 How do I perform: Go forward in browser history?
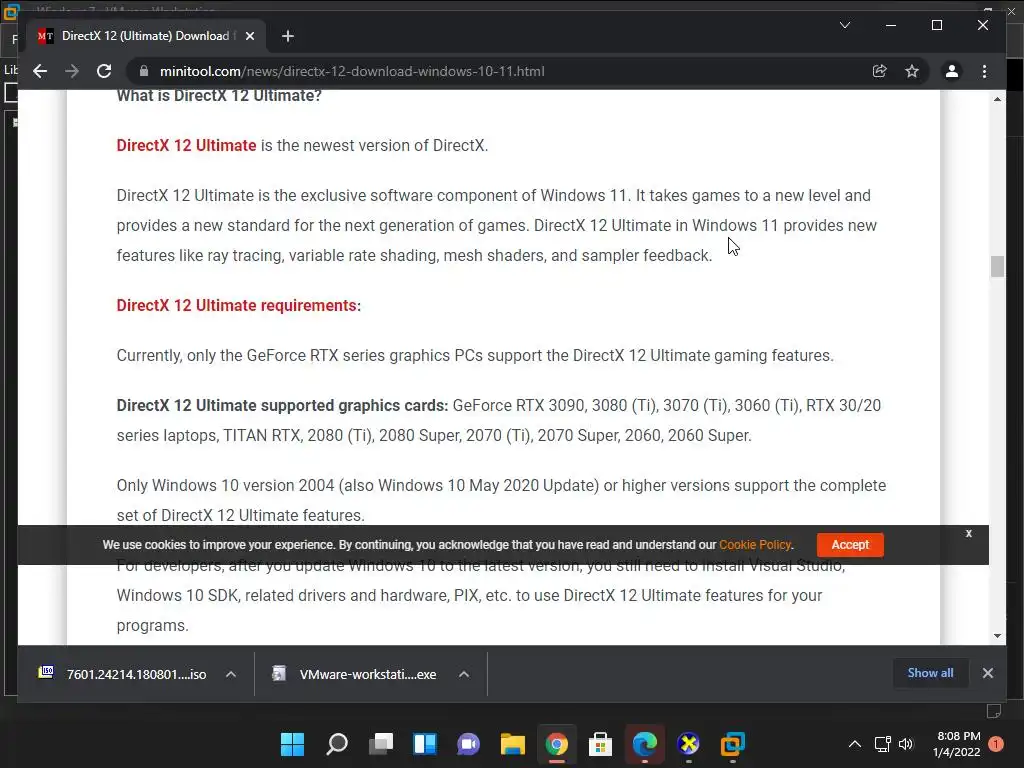[72, 71]
